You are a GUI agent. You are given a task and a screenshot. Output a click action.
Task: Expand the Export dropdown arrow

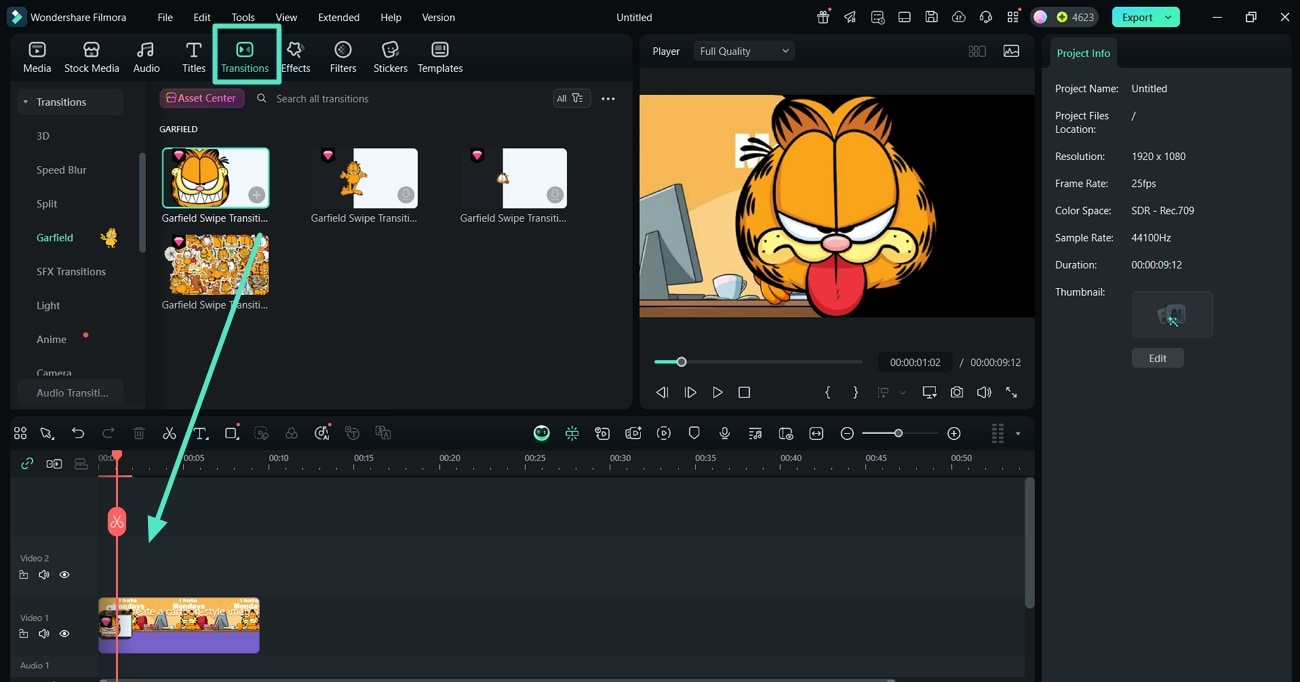[1168, 17]
